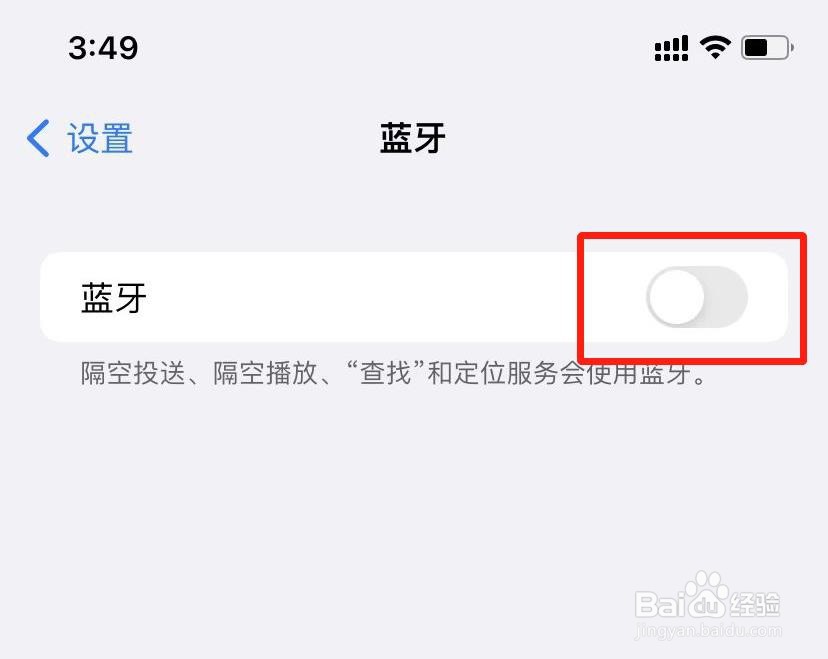Screen dimensions: 828x659
Task: Click the "Bai" letters of the watermark
Action: point(661,605)
